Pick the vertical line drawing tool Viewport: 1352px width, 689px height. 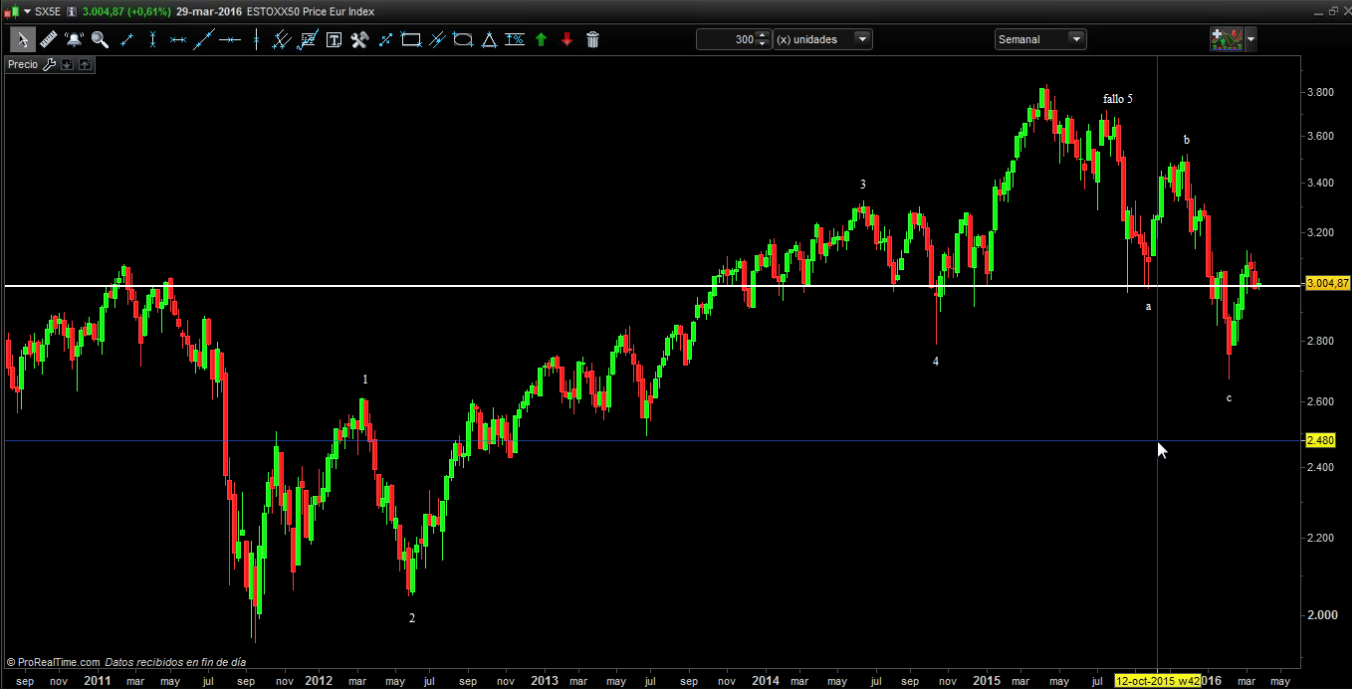pos(256,39)
